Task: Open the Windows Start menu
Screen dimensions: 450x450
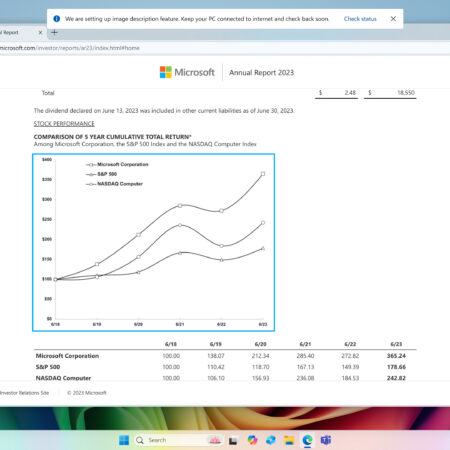Action: click(124, 440)
